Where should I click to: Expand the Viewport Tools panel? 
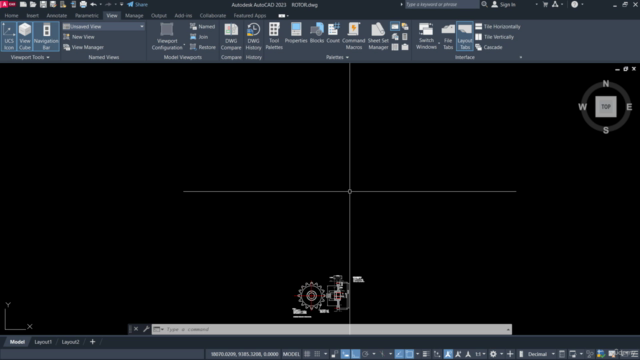click(30, 58)
